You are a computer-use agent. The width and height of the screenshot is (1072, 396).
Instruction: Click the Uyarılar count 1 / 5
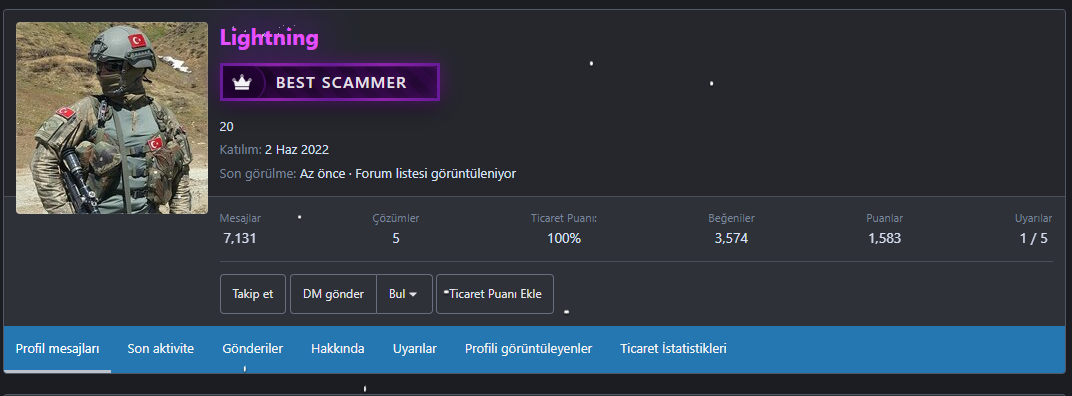(x=1034, y=239)
